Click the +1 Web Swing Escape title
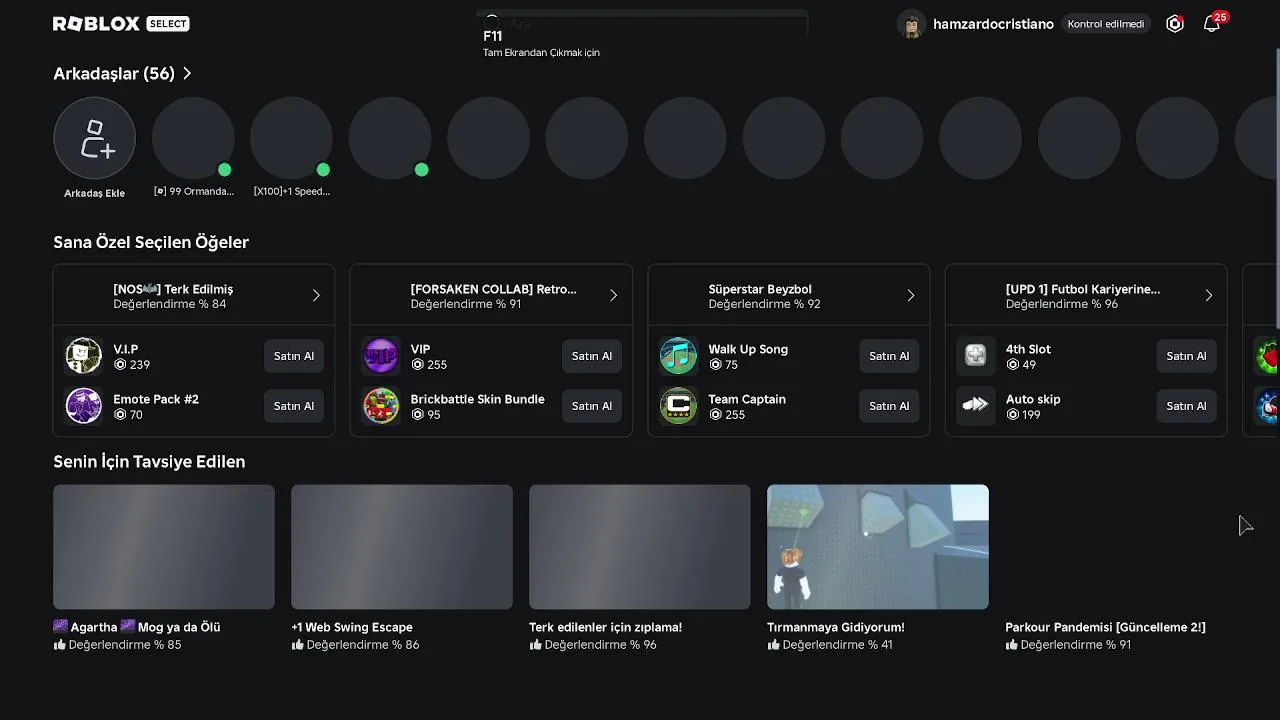The width and height of the screenshot is (1280, 720). (x=352, y=627)
